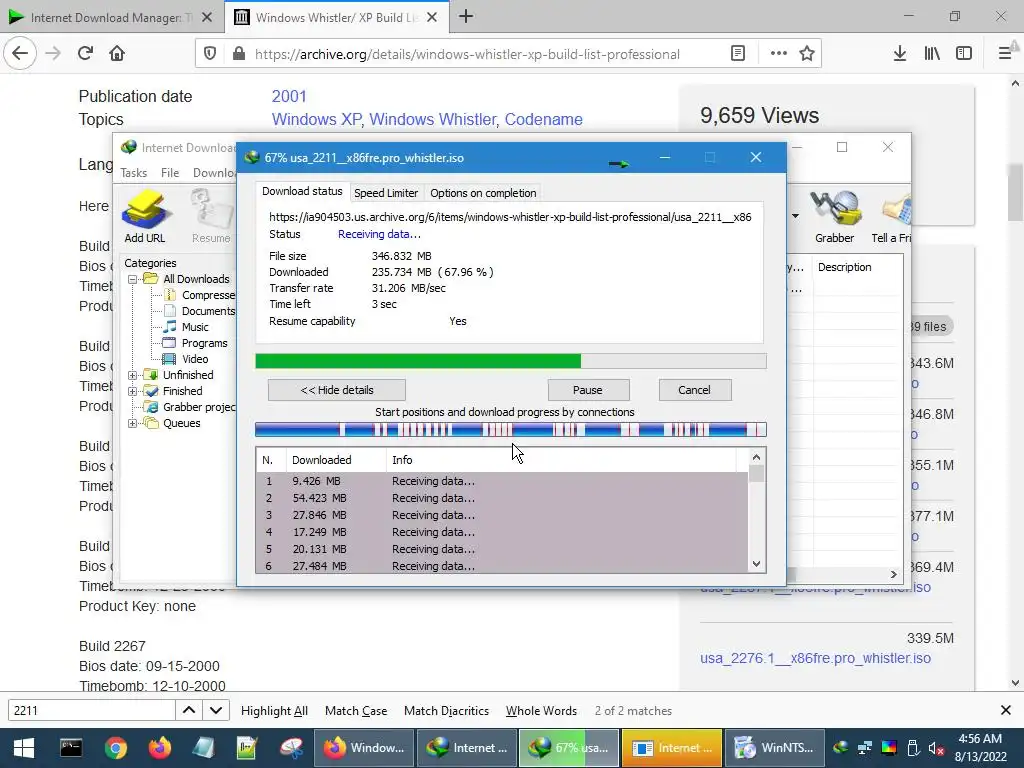1024x768 pixels.
Task: Expand the Finished category
Action: pos(133,391)
